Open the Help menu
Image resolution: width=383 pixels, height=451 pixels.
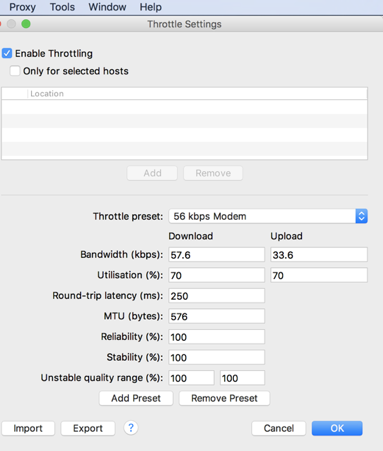(x=151, y=7)
